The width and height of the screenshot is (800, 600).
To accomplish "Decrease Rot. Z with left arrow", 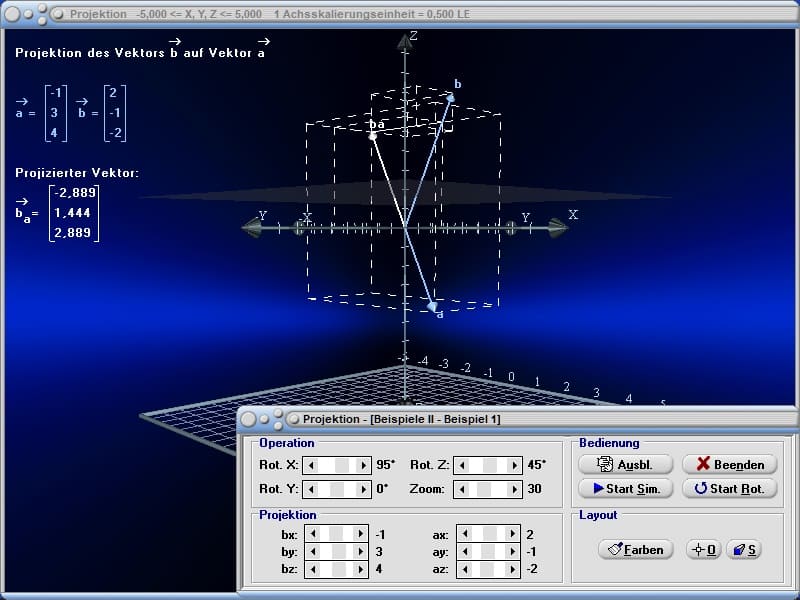I will point(462,465).
